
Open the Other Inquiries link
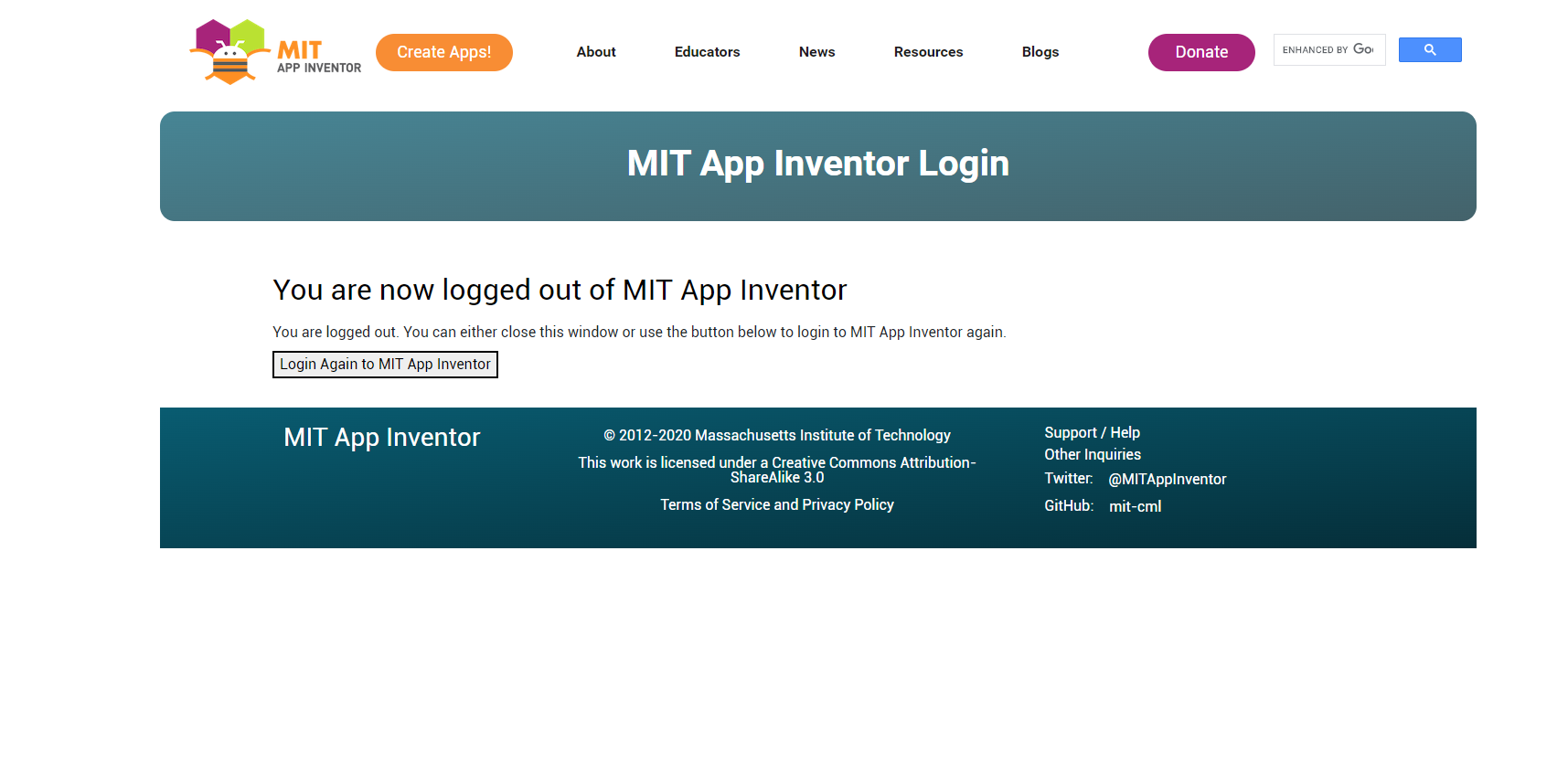(x=1092, y=455)
